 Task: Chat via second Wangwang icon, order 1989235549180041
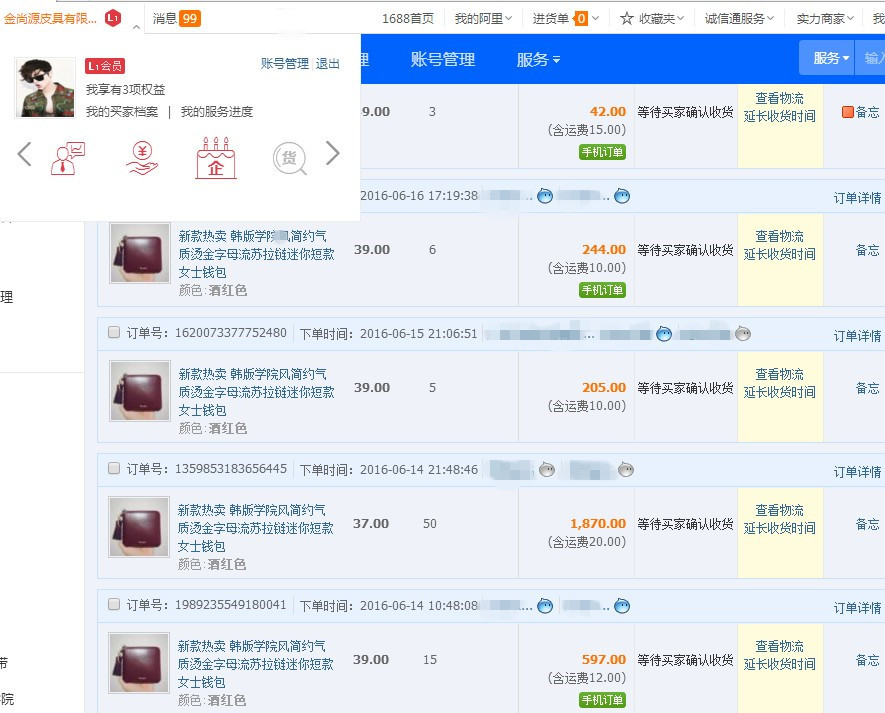621,606
